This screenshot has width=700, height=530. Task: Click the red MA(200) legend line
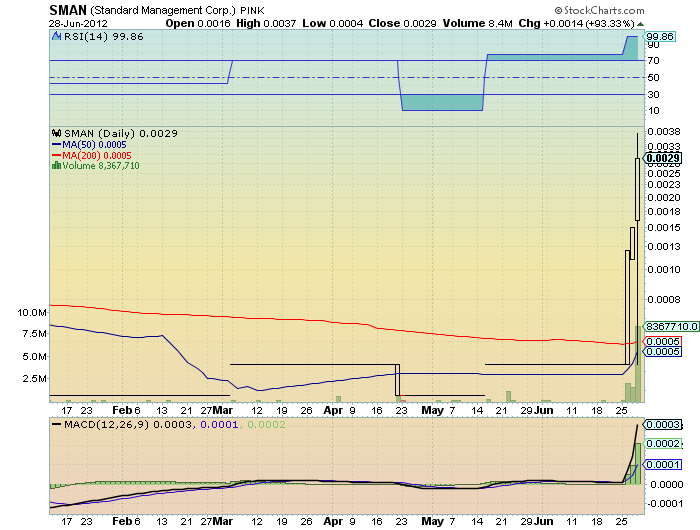pos(56,155)
